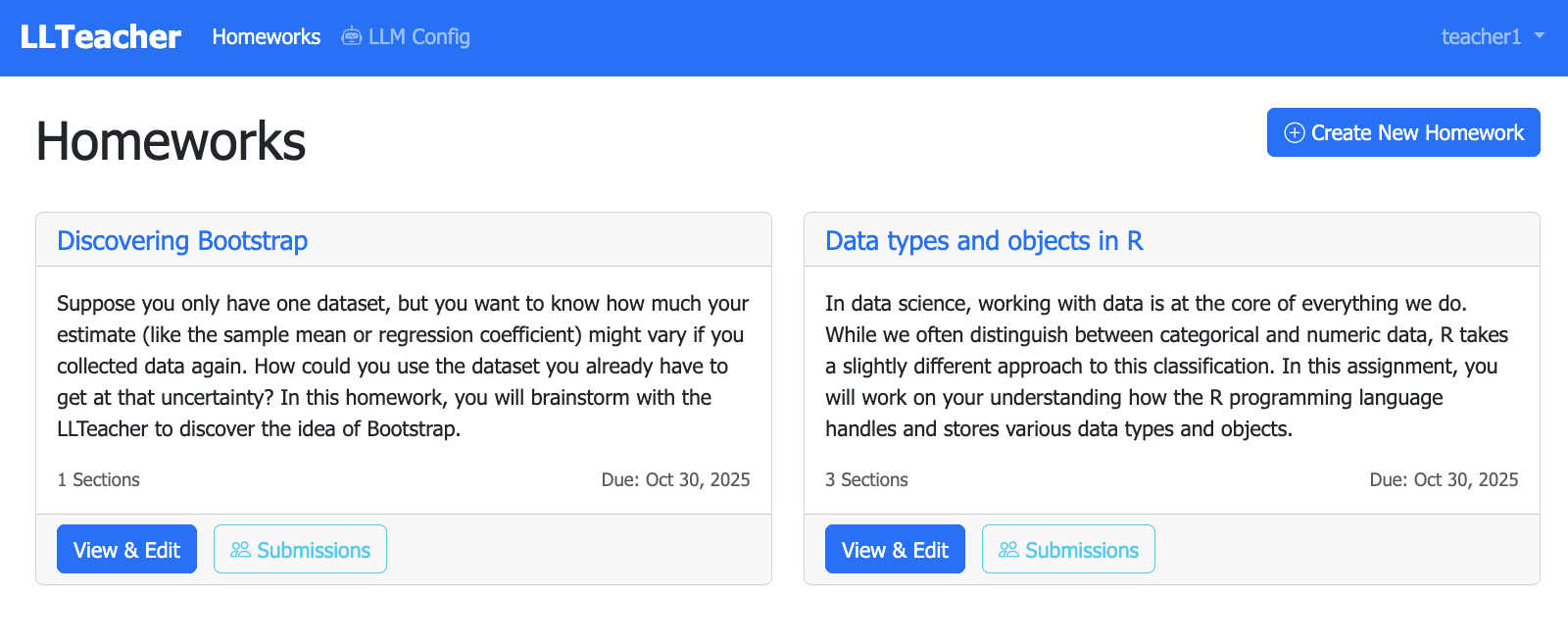Click View & Edit for Discovering Bootstrap
Viewport: 1568px width, 643px height.
(126, 550)
